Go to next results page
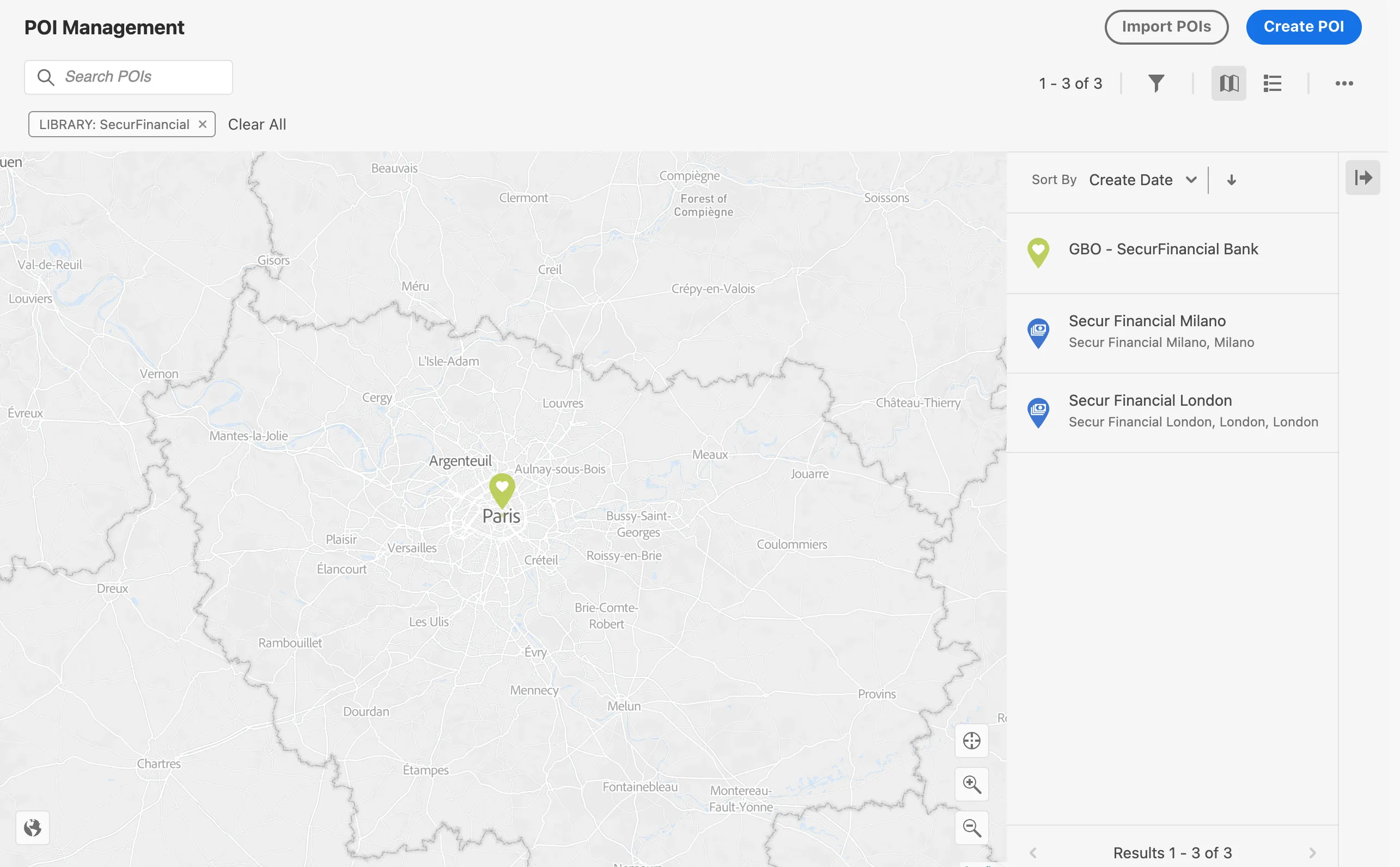The image size is (1400, 867). point(1312,853)
